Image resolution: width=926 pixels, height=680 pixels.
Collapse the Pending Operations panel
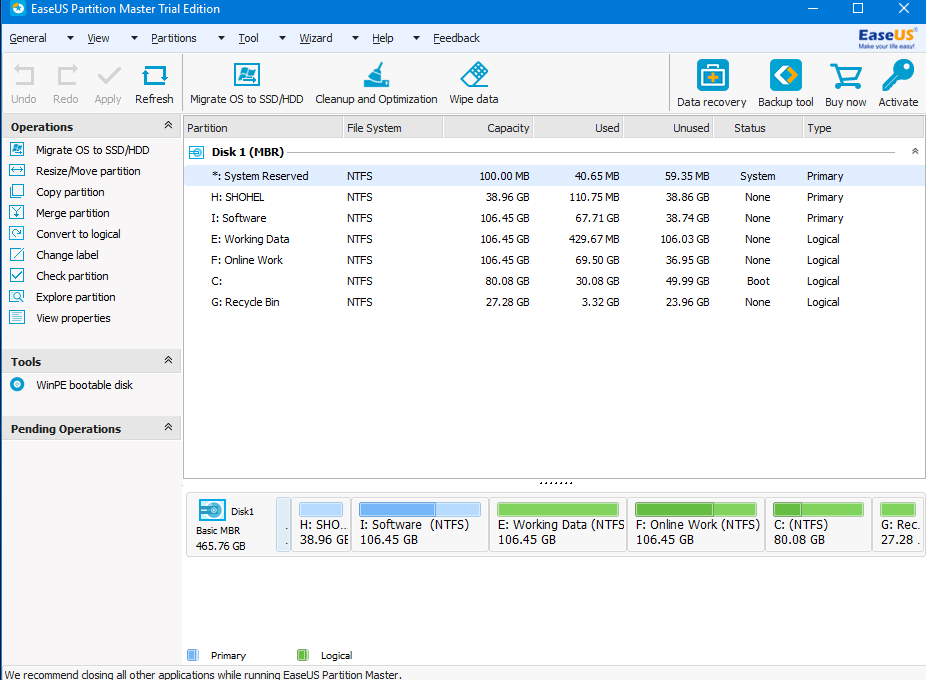(168, 427)
